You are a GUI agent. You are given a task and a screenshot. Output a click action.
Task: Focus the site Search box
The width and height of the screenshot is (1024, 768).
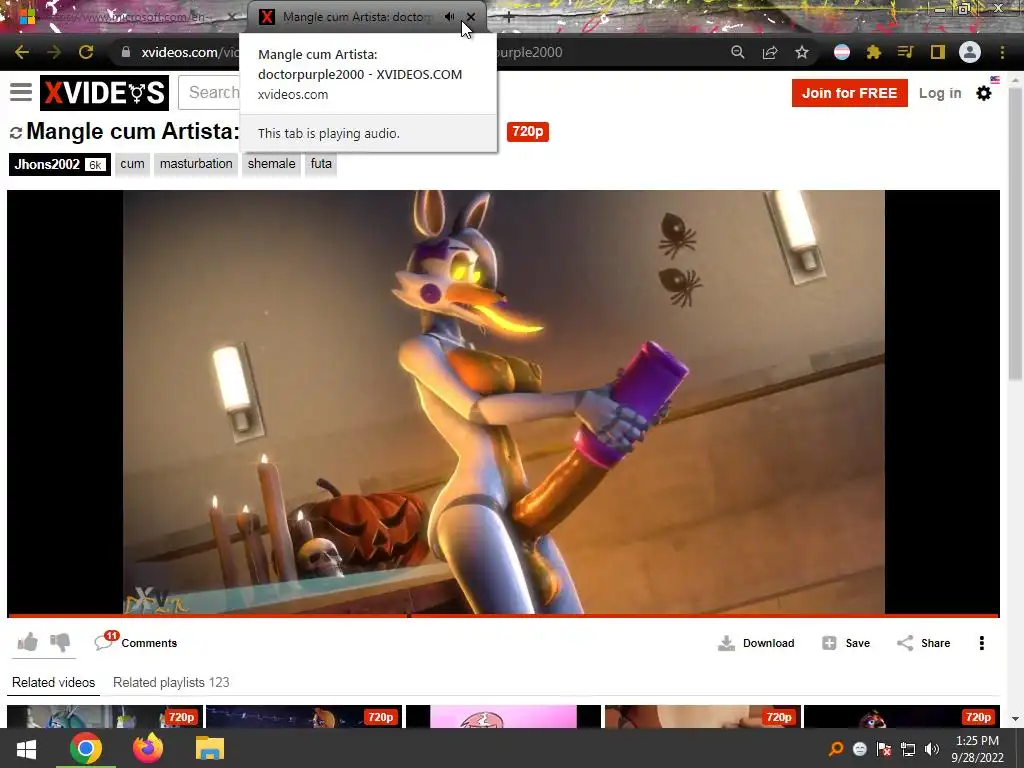[210, 92]
